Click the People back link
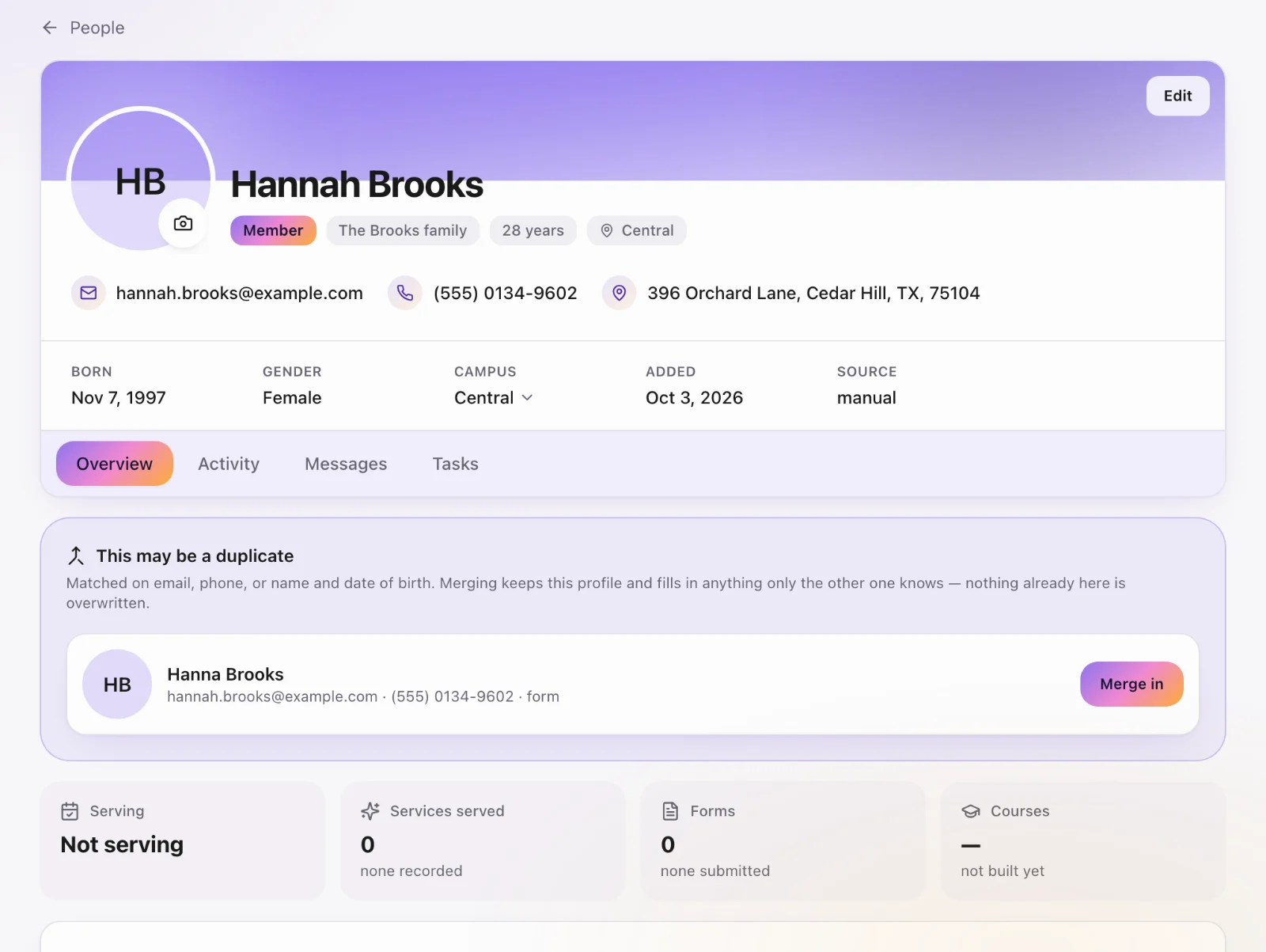 [x=97, y=28]
